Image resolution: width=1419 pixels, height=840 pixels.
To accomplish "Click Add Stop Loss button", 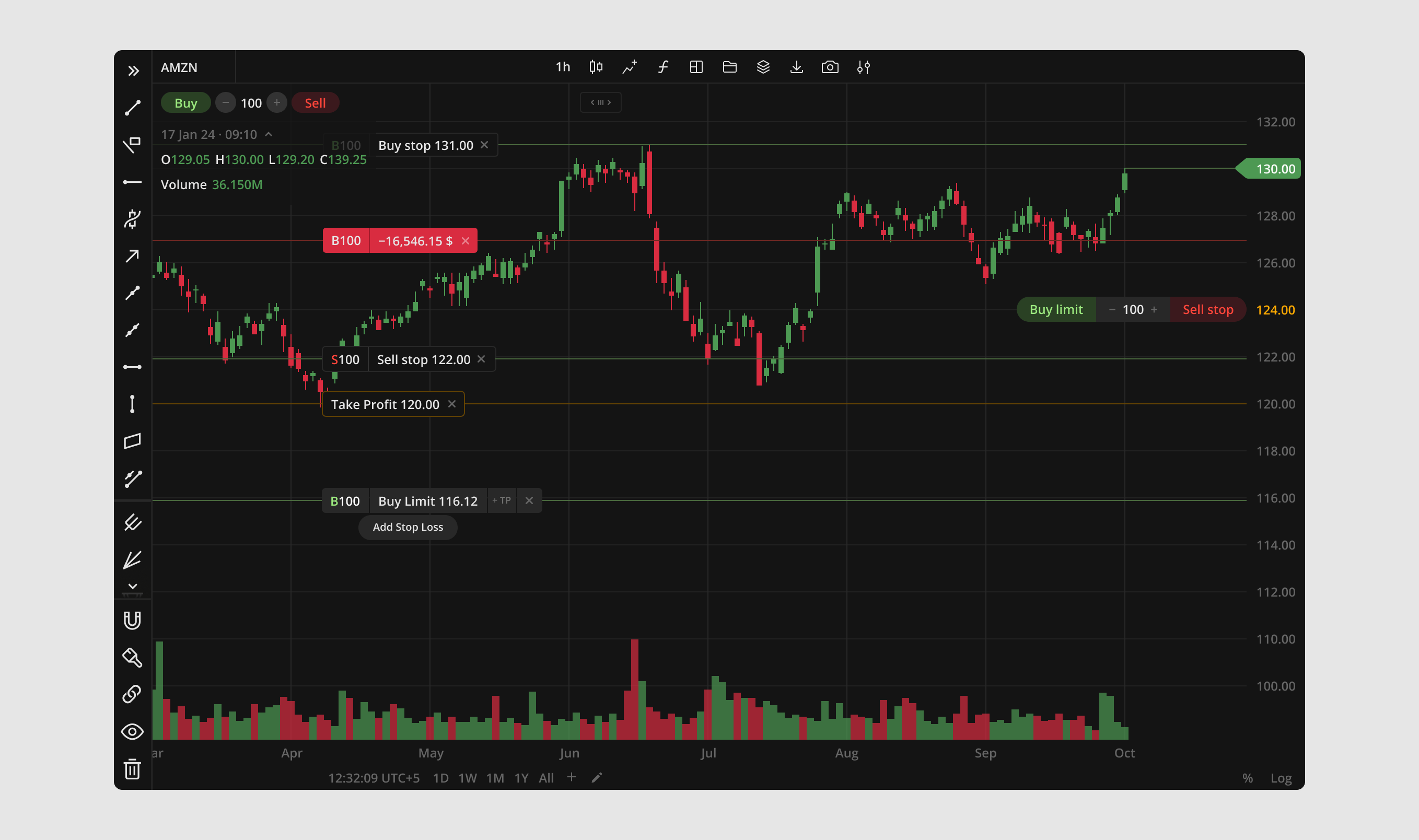I will 408,527.
